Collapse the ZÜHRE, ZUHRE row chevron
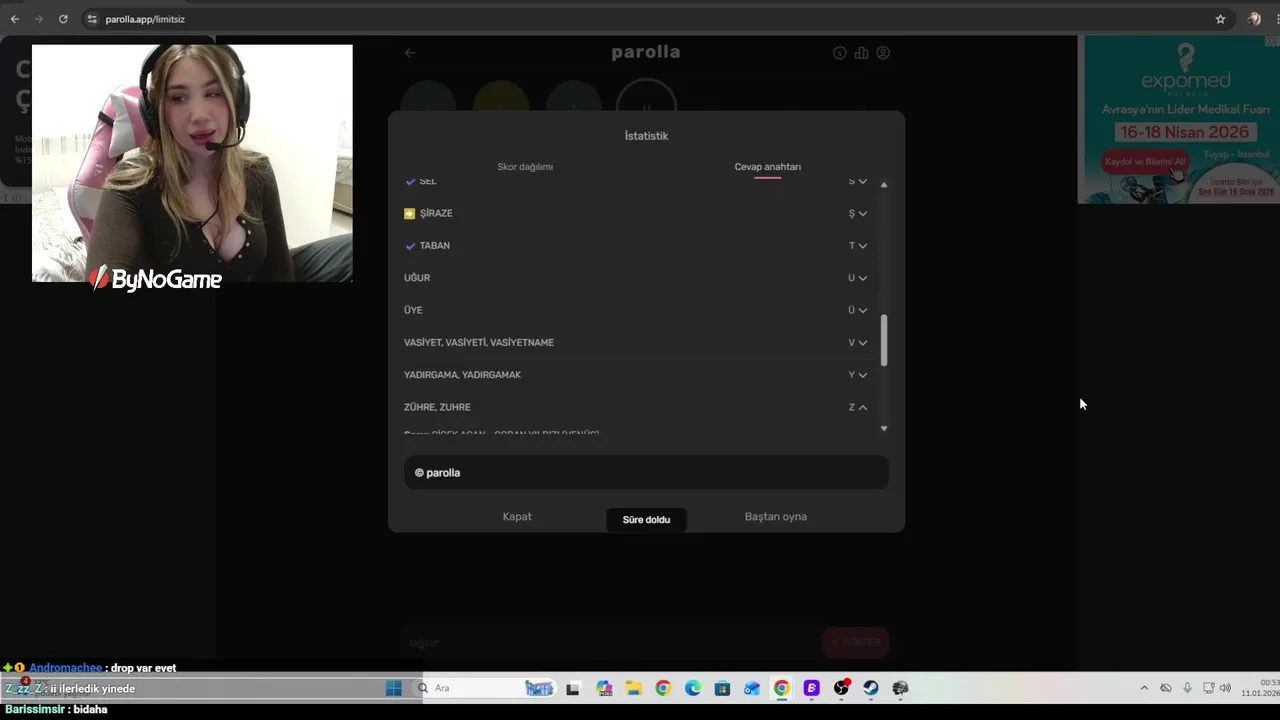 862,407
